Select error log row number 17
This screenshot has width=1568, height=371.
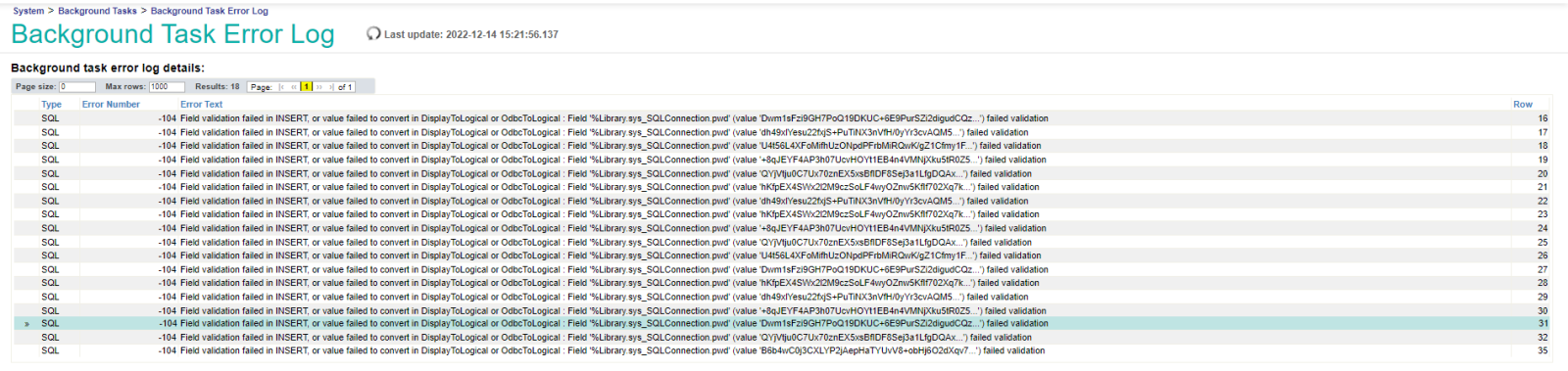(782, 132)
